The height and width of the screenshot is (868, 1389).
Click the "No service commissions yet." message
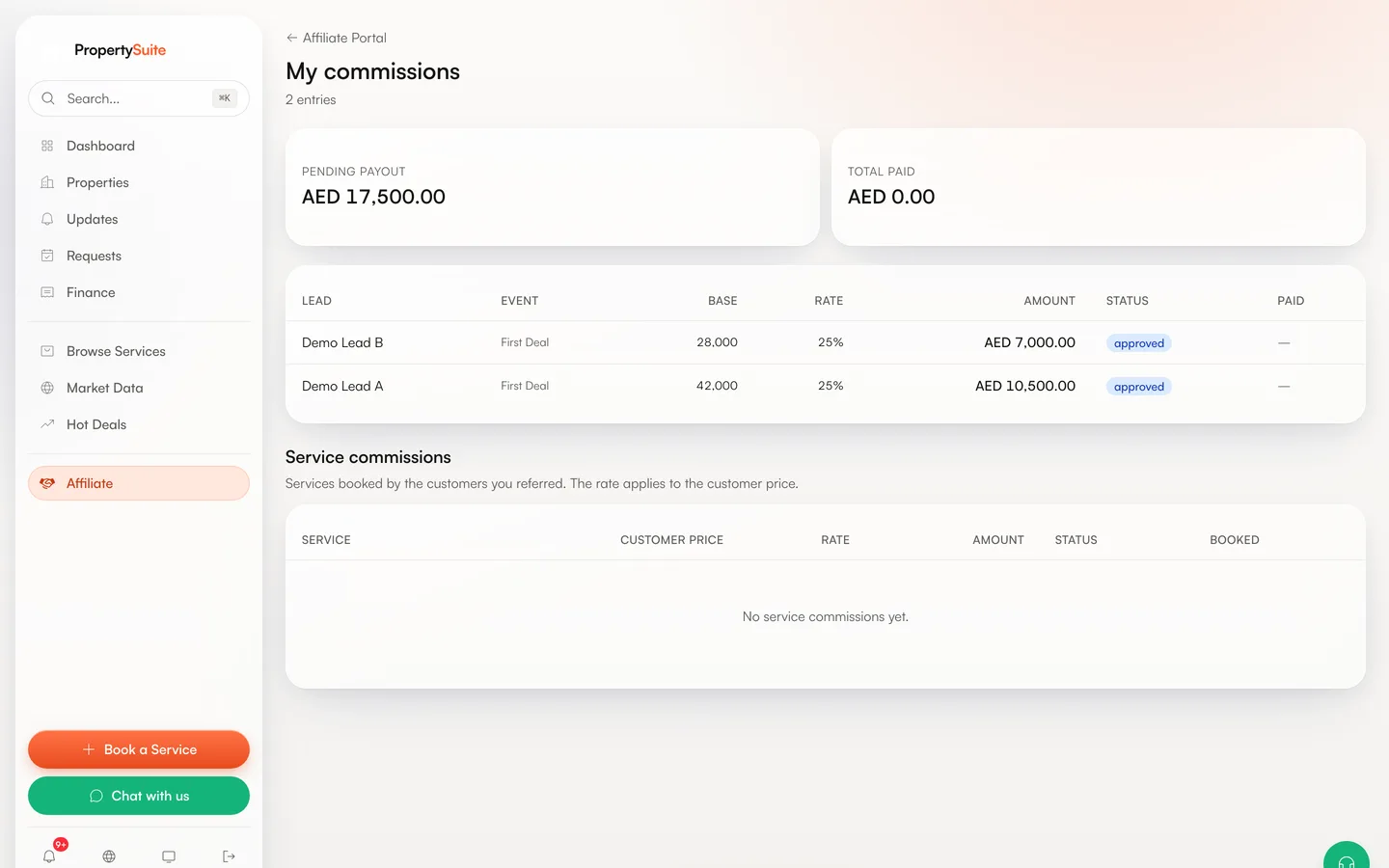click(826, 616)
